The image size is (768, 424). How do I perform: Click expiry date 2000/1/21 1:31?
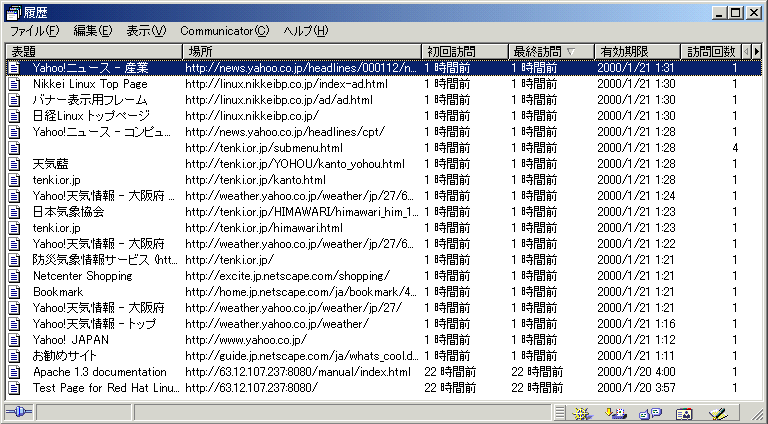pos(636,68)
